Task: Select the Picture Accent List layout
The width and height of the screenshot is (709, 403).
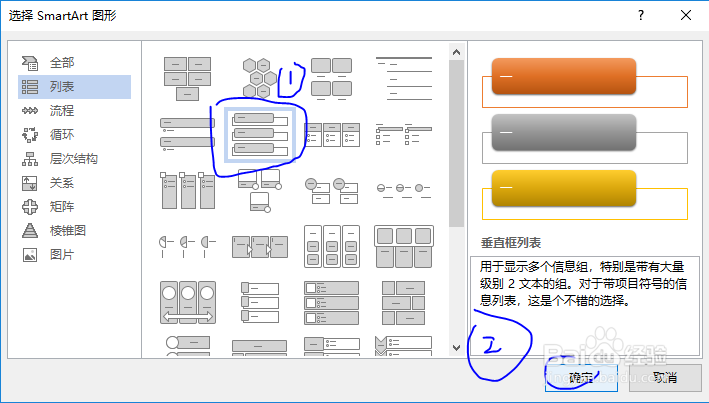Action: 187,190
